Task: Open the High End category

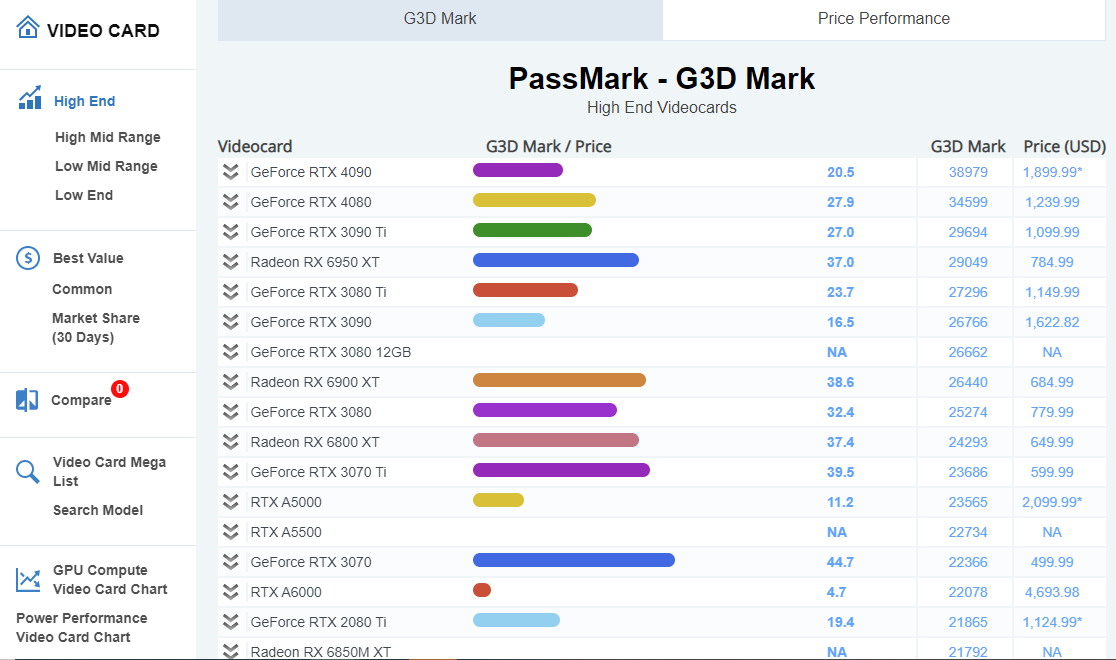Action: point(85,101)
